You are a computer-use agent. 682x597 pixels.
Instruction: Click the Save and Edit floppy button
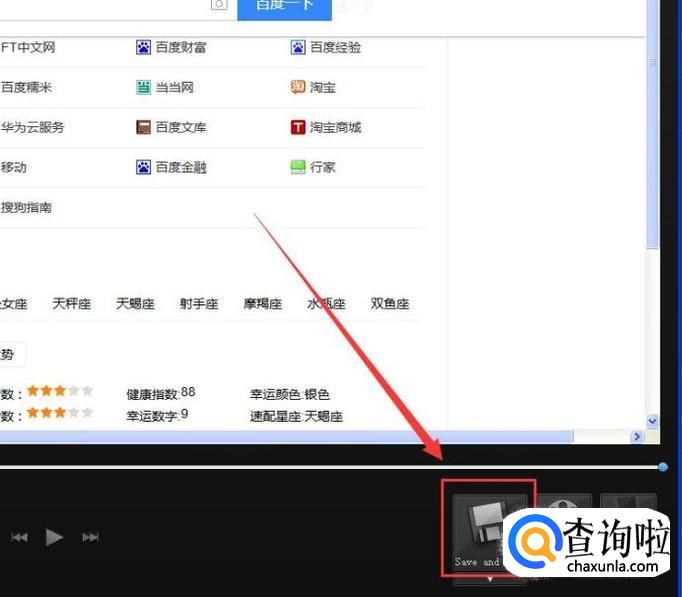(489, 533)
